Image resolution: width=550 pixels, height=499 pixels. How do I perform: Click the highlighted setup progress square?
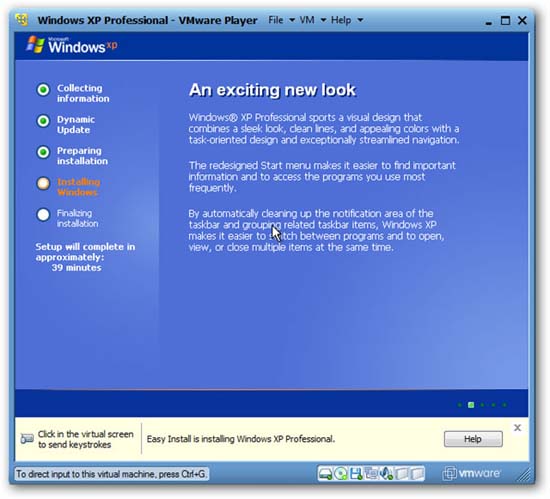click(x=471, y=405)
